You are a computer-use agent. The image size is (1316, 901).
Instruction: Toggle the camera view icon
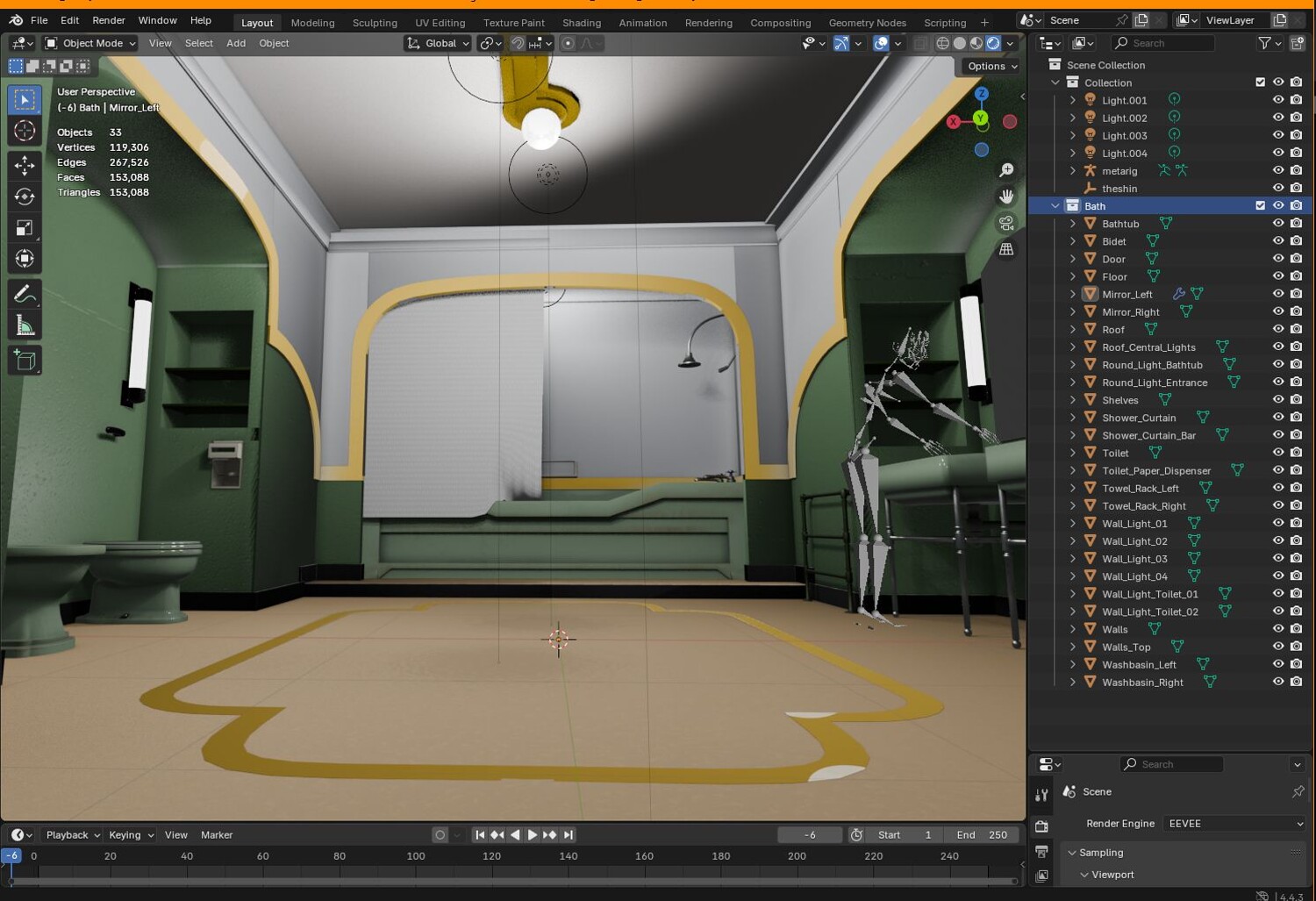click(1006, 223)
